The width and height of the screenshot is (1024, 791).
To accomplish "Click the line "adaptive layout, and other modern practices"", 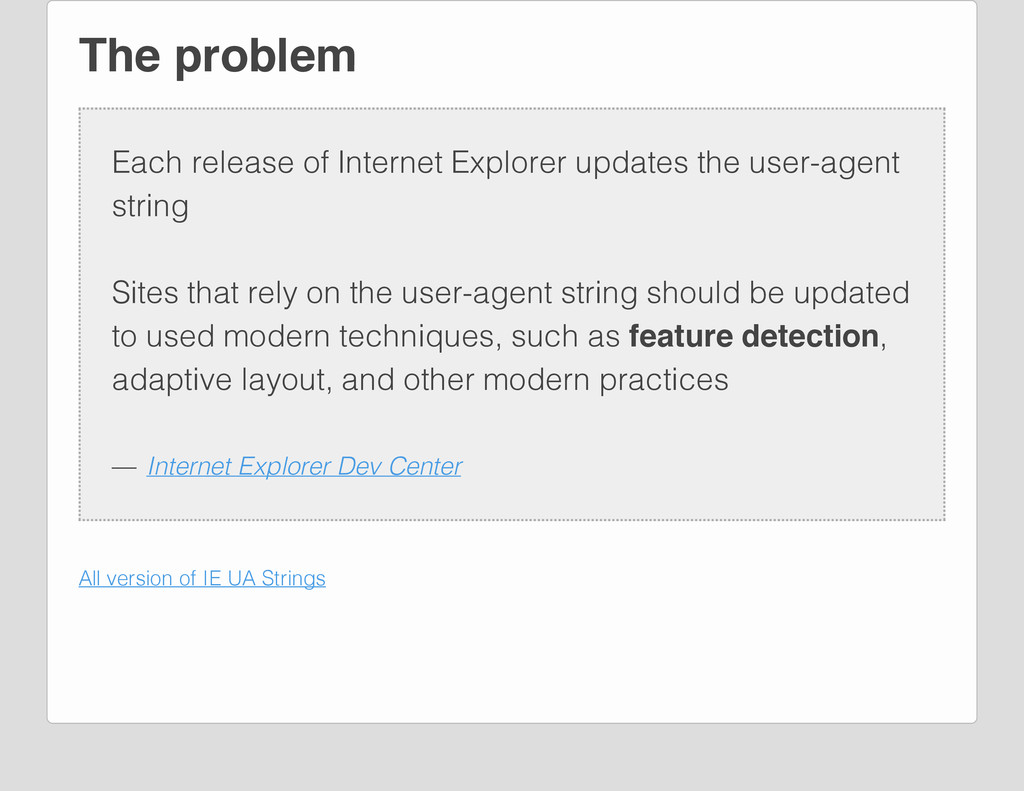I will tap(420, 380).
